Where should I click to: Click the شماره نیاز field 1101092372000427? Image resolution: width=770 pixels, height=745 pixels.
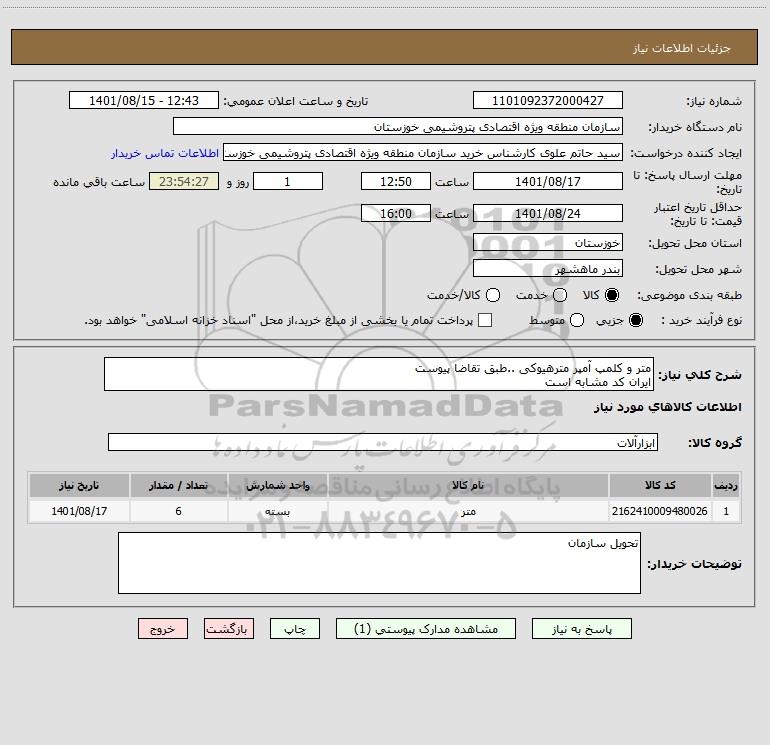tap(548, 100)
